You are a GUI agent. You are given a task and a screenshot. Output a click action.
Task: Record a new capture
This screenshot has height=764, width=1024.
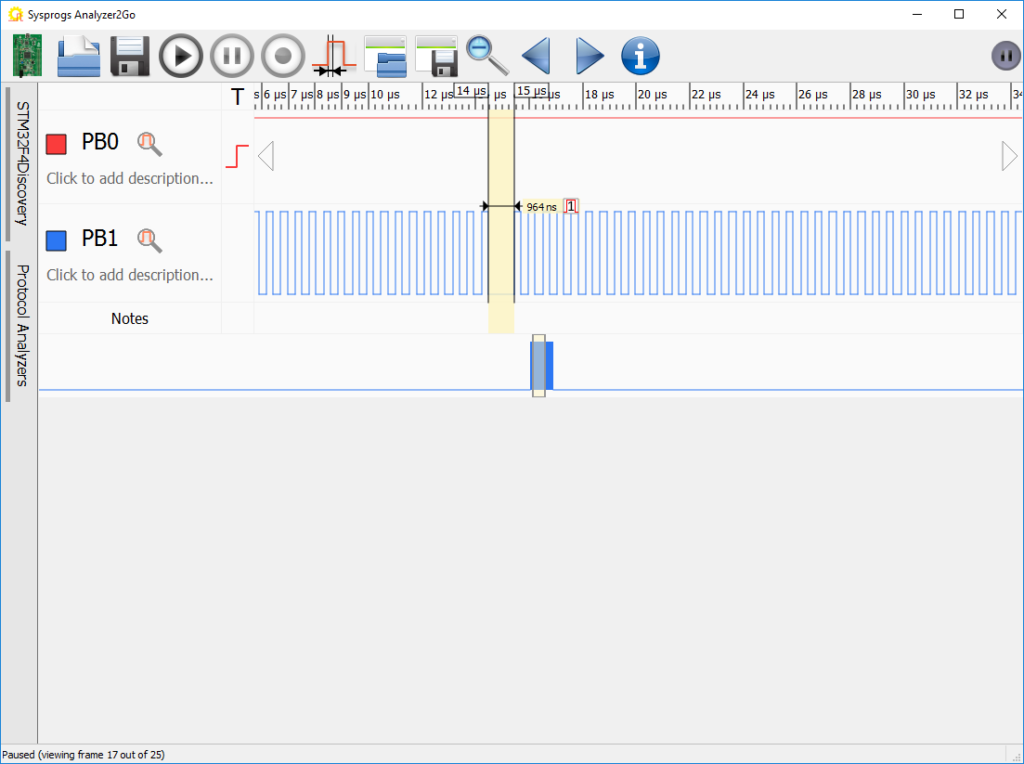point(282,55)
